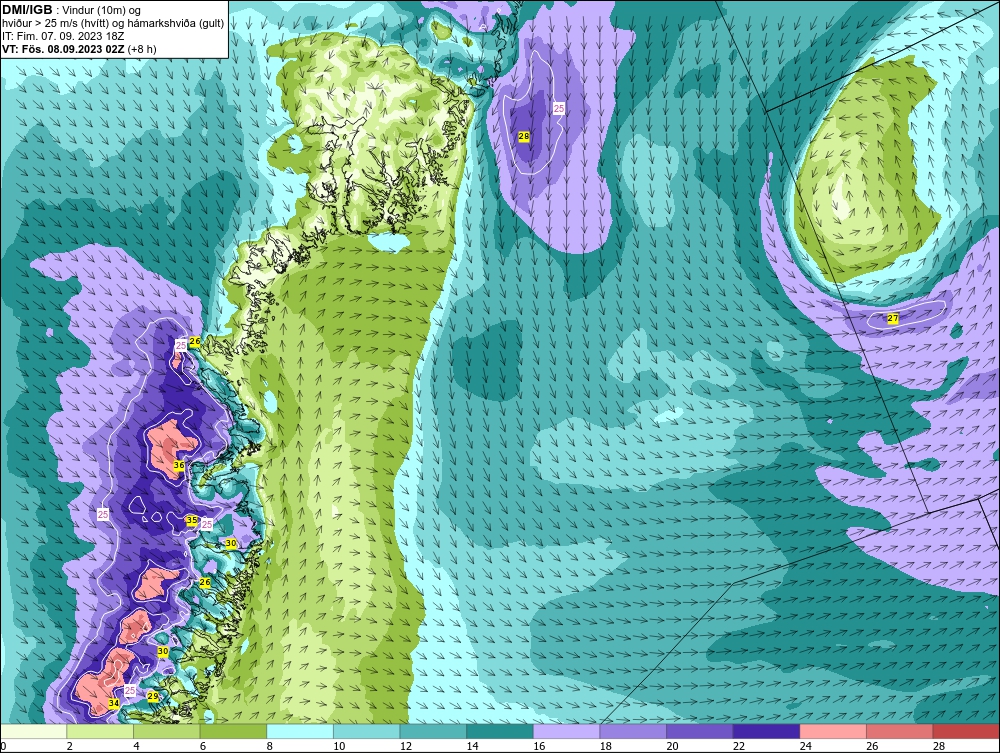The image size is (1000, 753).
Task: Click the 'IT: Fim. 07. 09. 2023 18Z' line
Action: pyautogui.click(x=62, y=36)
